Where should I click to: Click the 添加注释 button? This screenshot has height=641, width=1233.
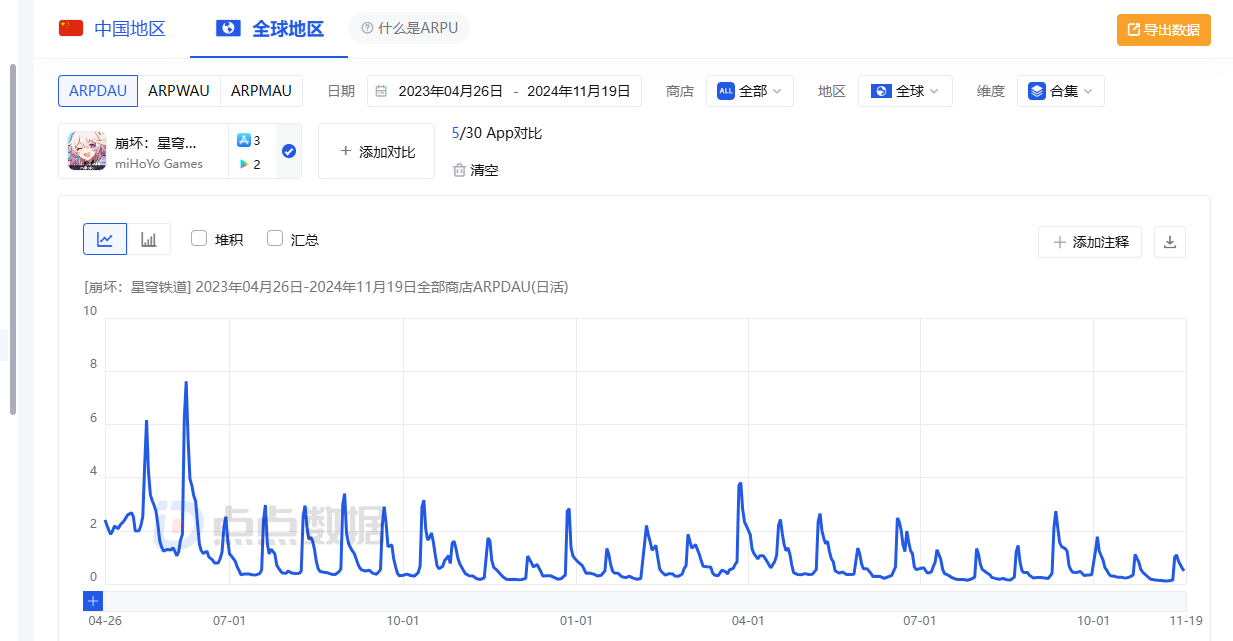tap(1090, 242)
